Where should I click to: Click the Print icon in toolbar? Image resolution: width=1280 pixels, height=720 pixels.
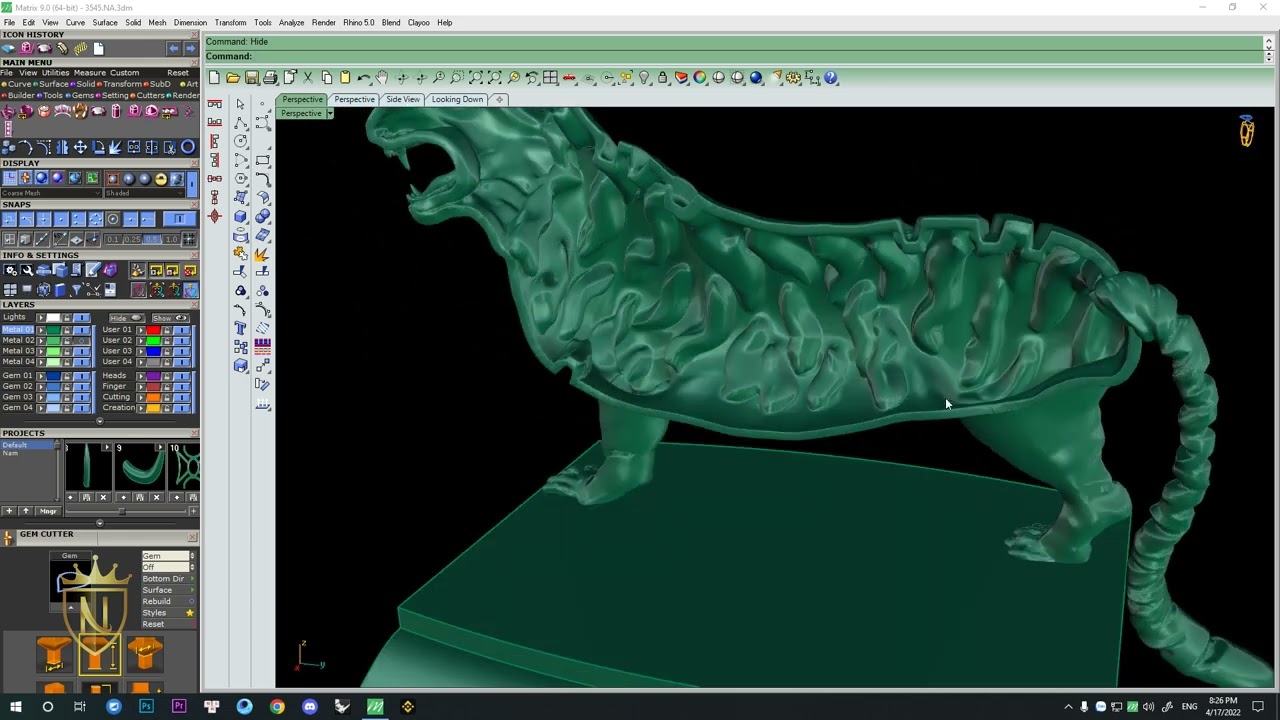(271, 78)
